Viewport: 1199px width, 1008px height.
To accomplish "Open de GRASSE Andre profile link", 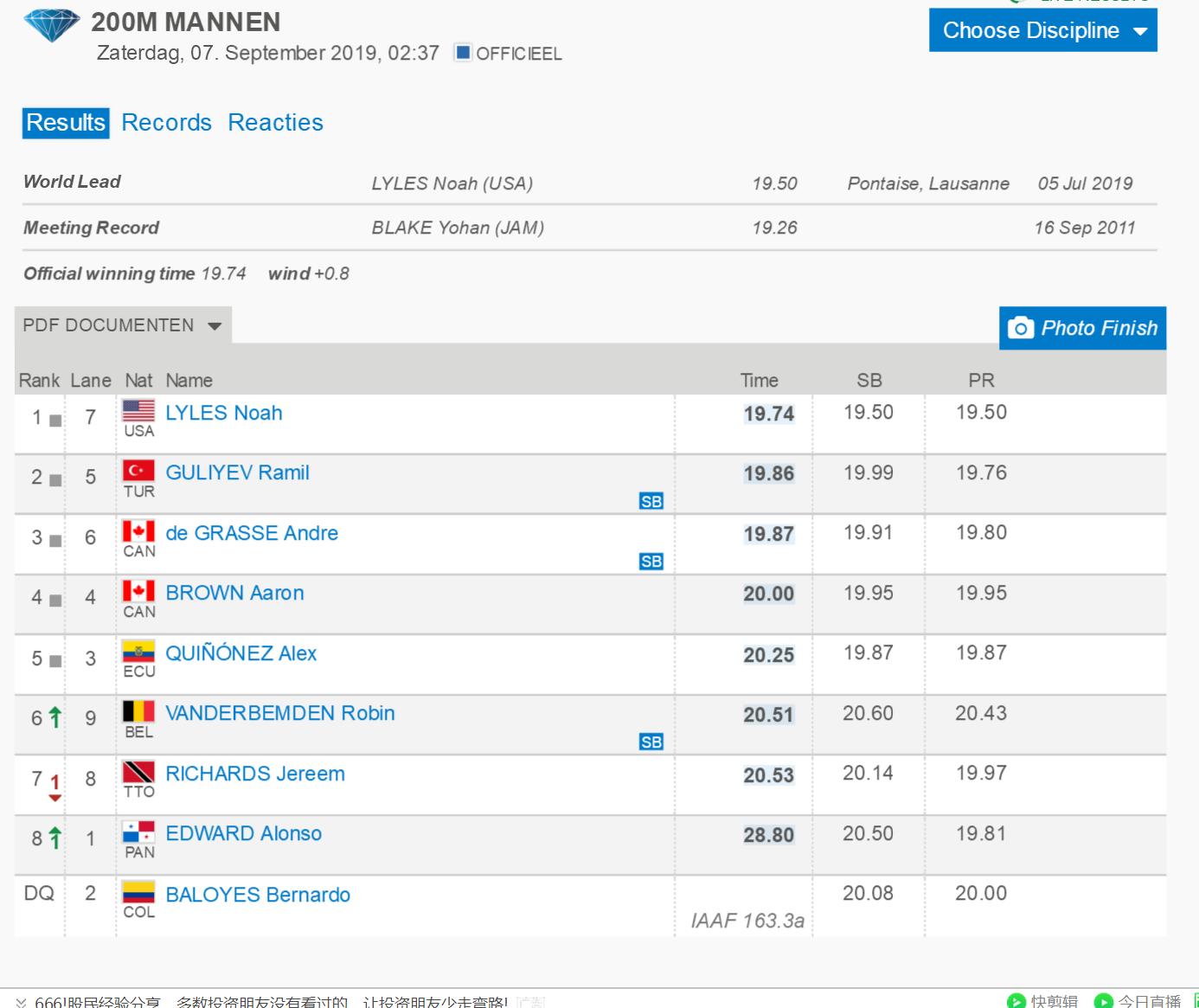I will pos(252,533).
